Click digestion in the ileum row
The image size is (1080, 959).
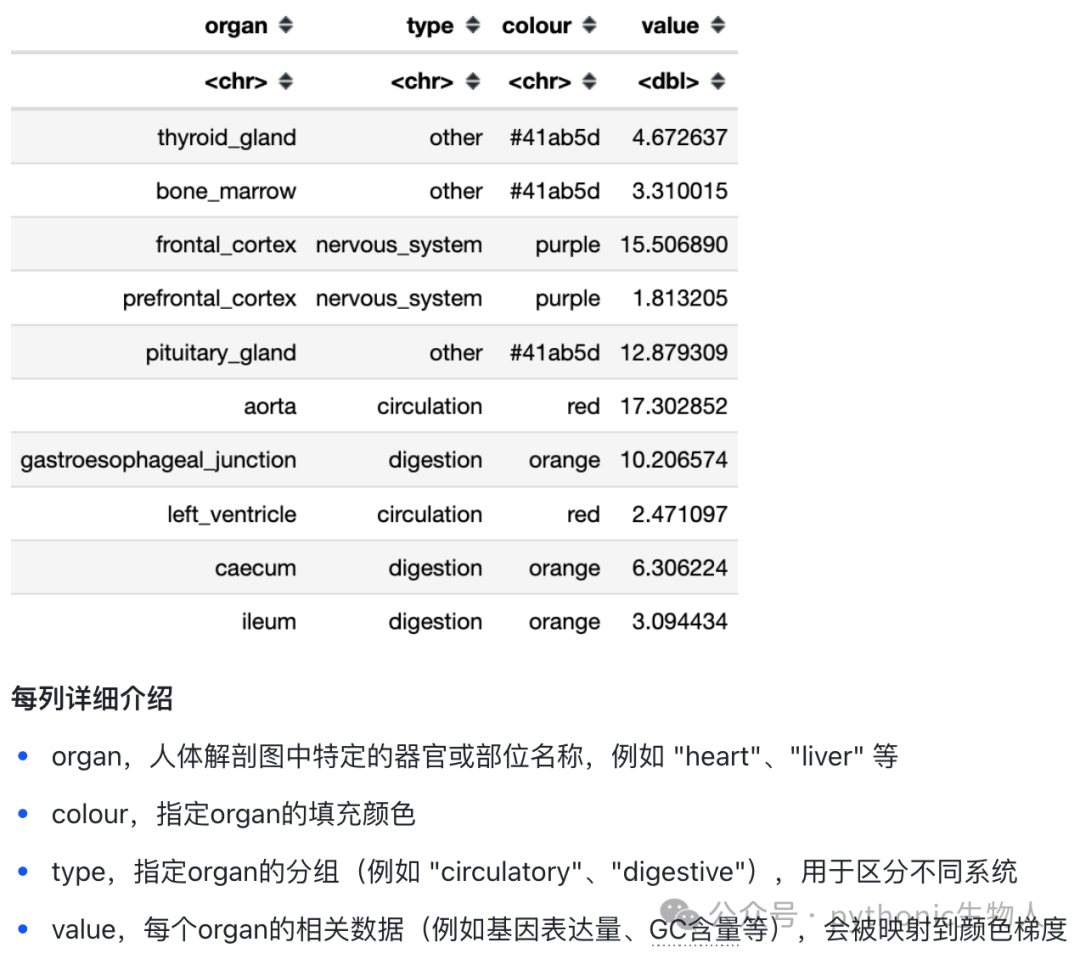point(435,621)
